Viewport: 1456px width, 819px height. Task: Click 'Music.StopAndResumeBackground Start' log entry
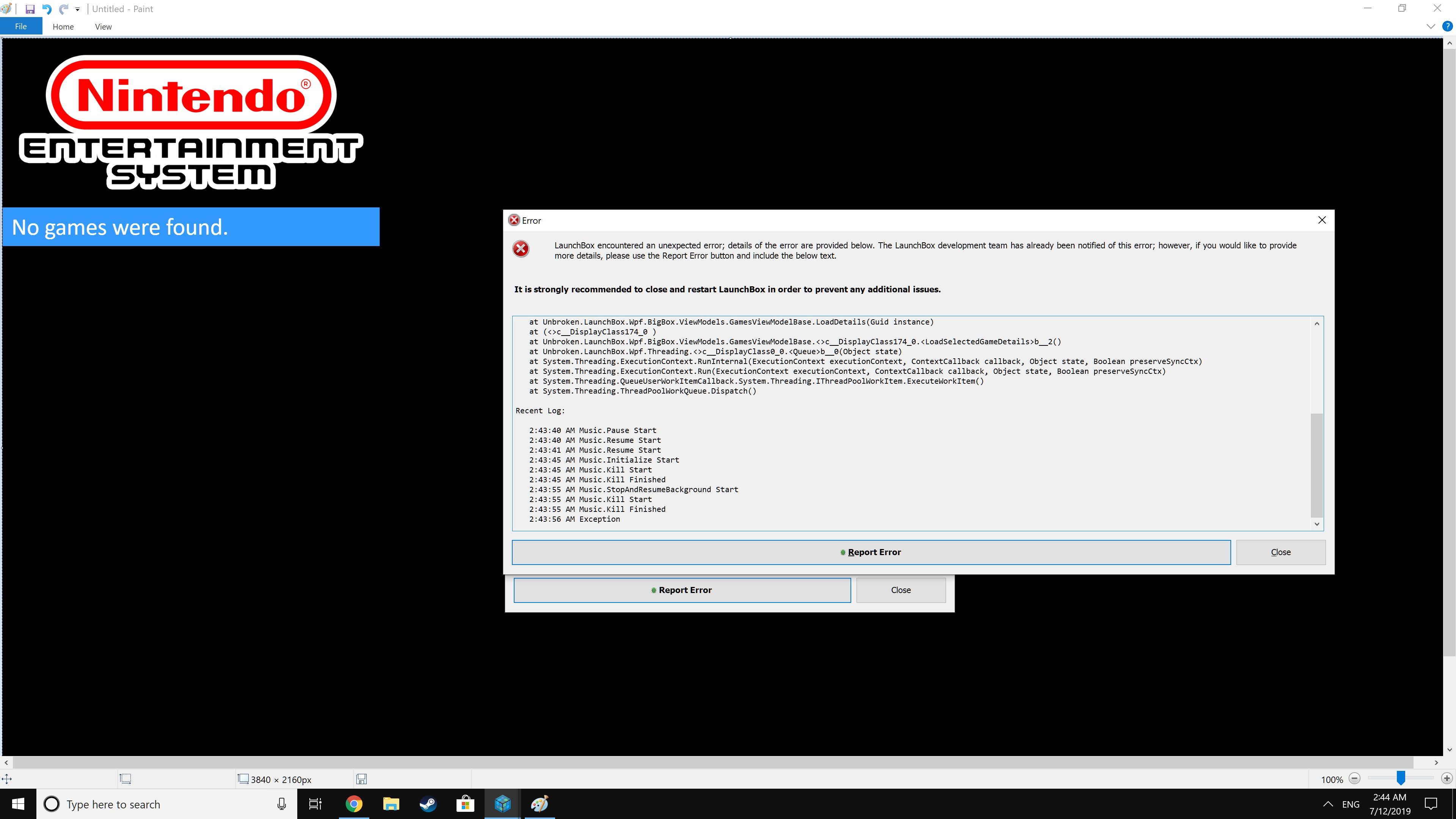click(659, 490)
